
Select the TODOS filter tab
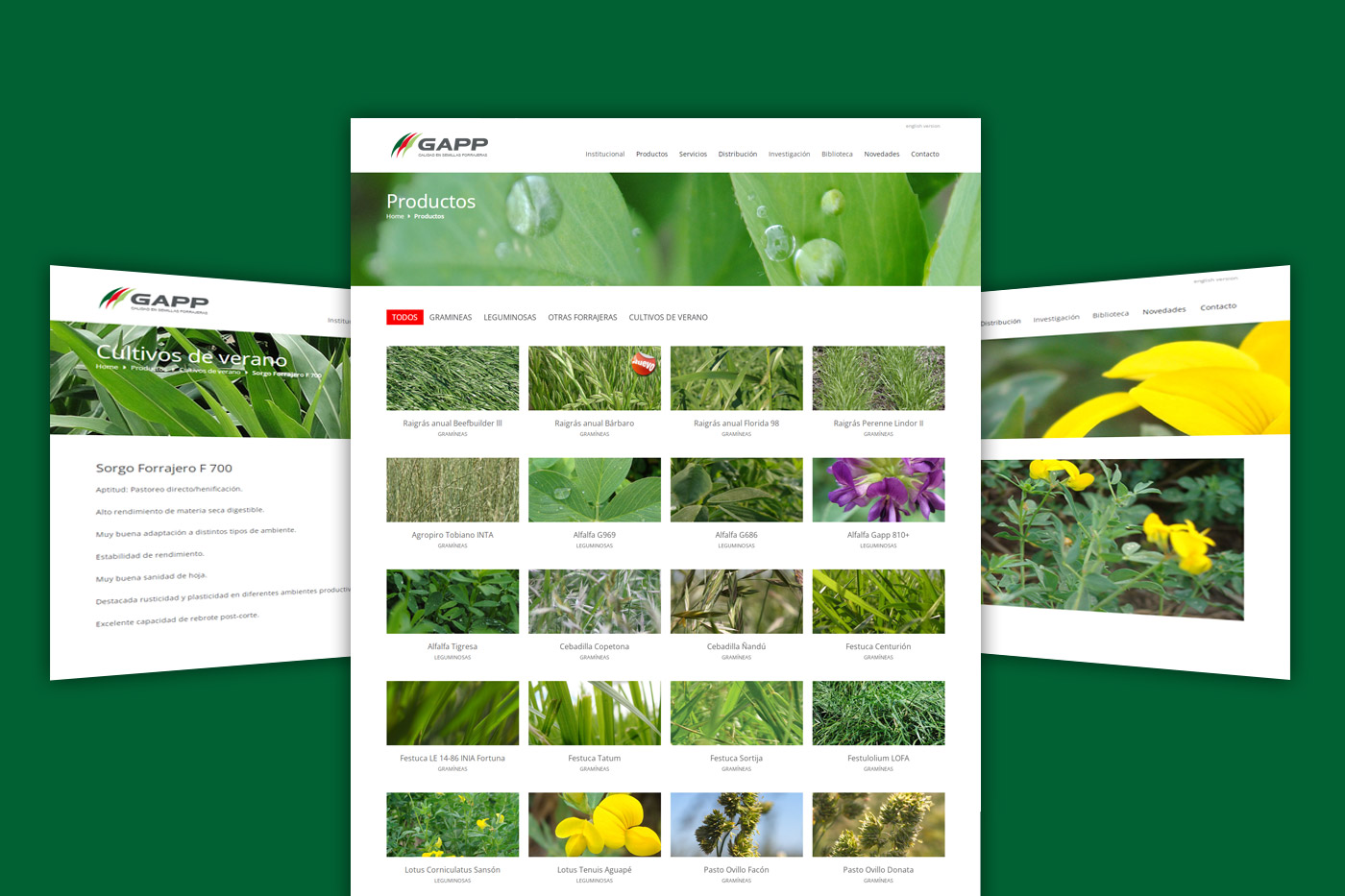(x=404, y=317)
